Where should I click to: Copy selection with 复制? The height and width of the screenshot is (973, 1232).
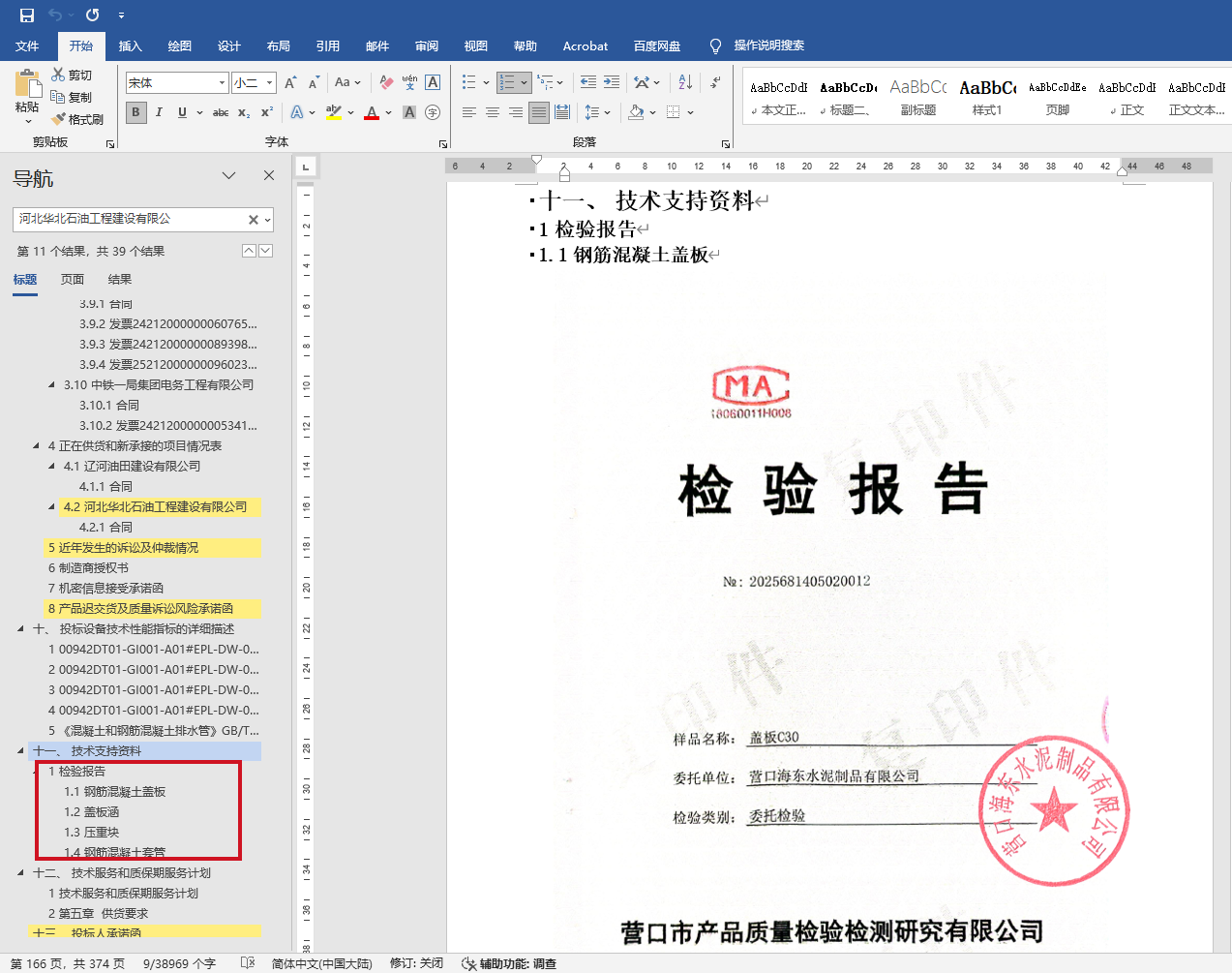72,97
